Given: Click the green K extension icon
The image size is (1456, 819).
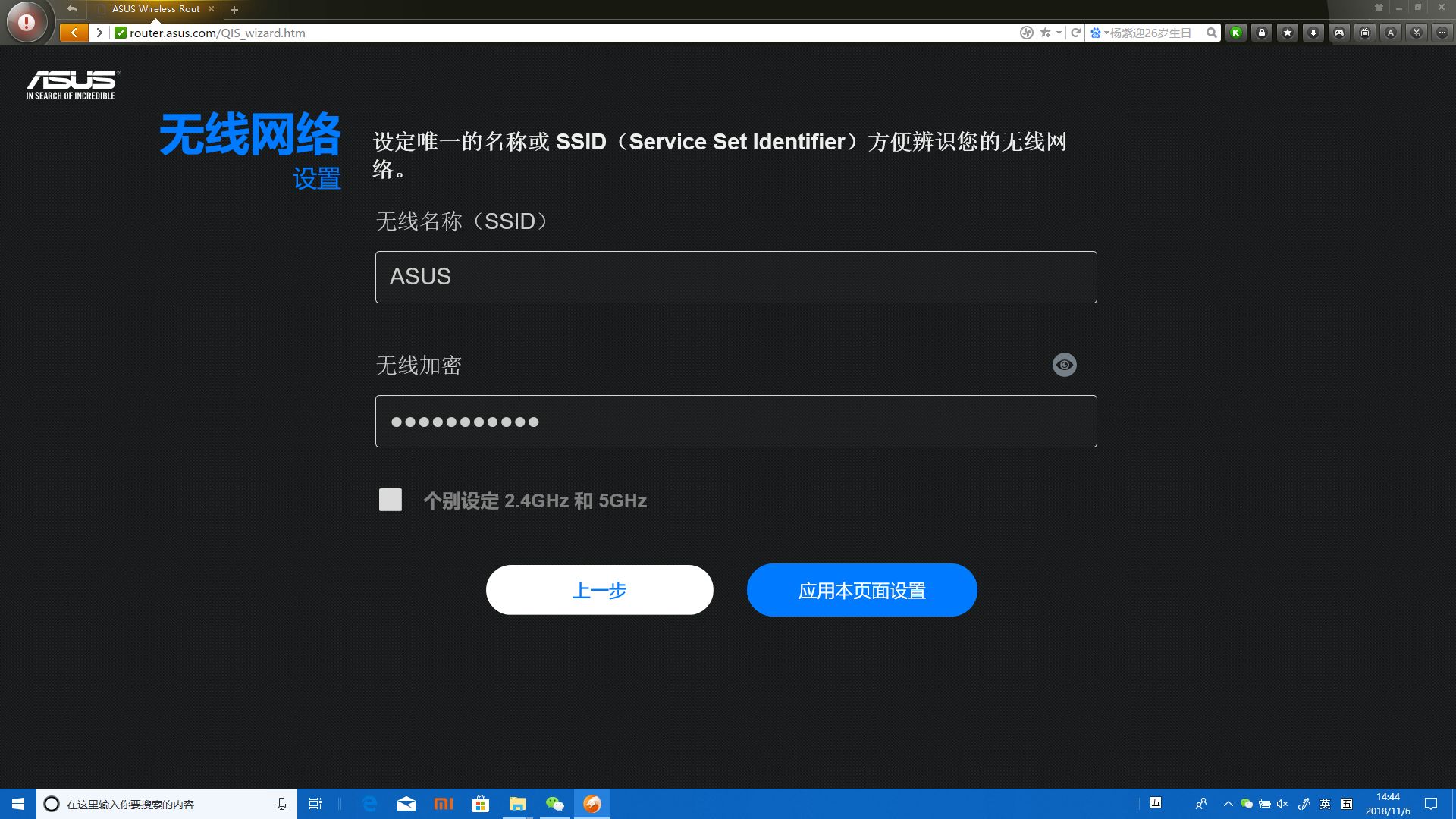Looking at the screenshot, I should coord(1235,33).
